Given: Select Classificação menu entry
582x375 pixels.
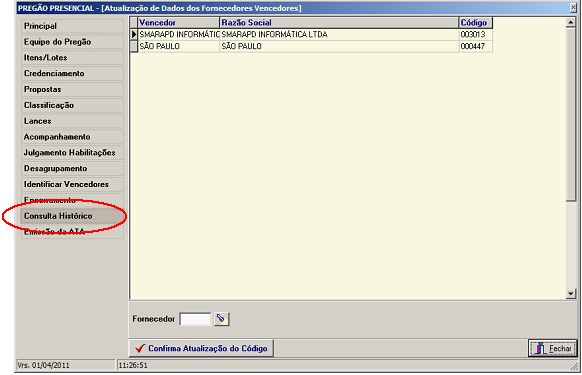Looking at the screenshot, I should tap(72, 105).
